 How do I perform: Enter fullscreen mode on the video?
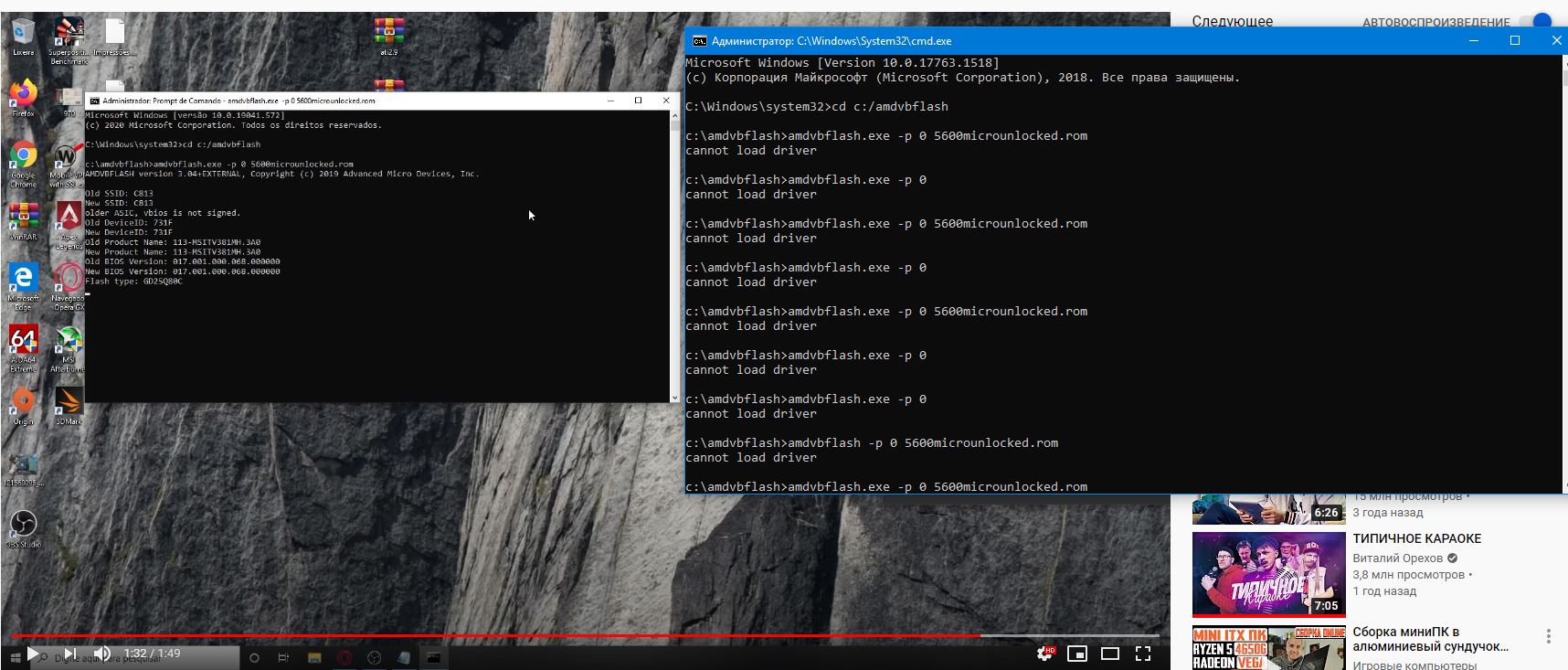(1143, 654)
